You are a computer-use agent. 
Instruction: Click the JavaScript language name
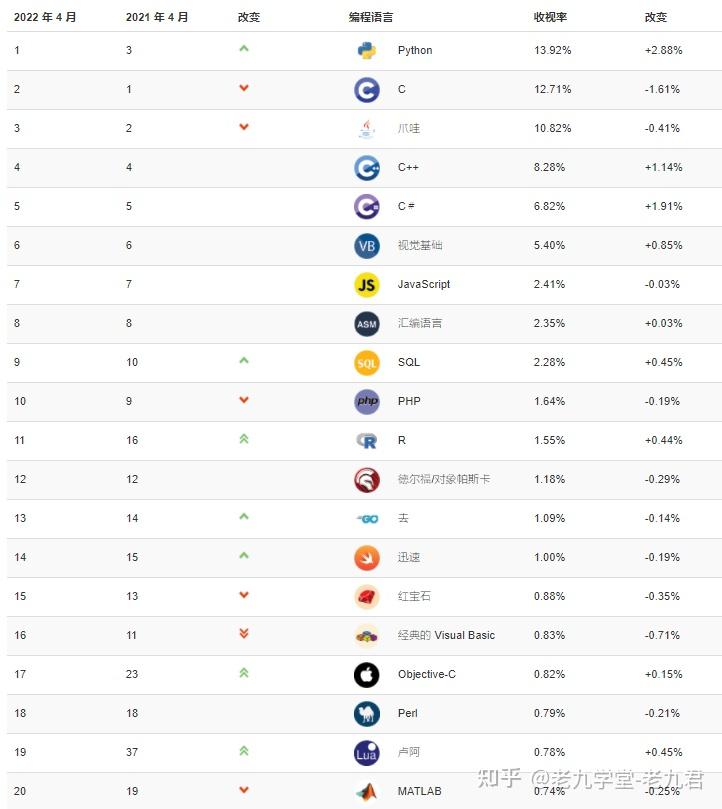424,285
